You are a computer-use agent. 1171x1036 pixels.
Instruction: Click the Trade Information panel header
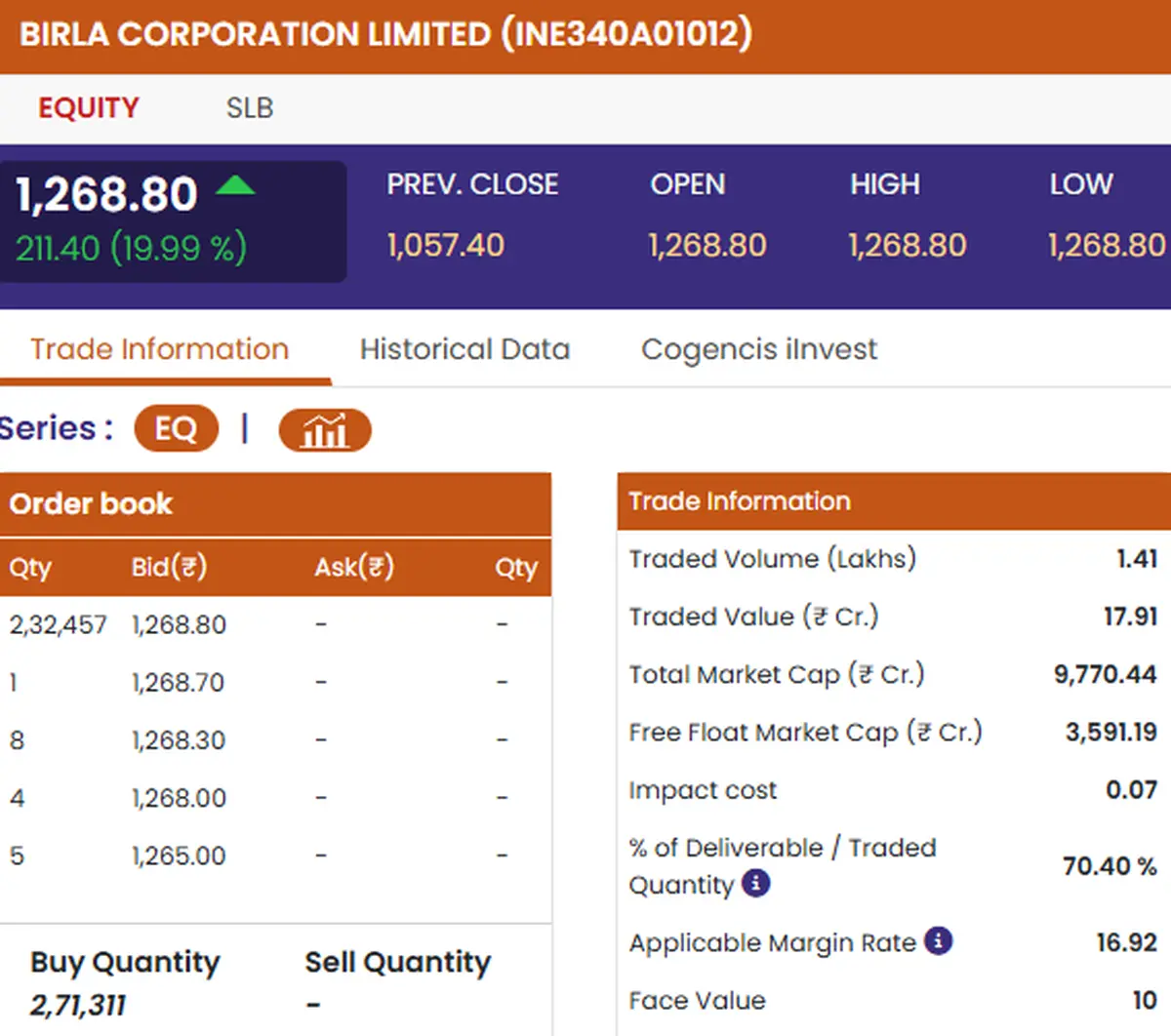tap(894, 501)
